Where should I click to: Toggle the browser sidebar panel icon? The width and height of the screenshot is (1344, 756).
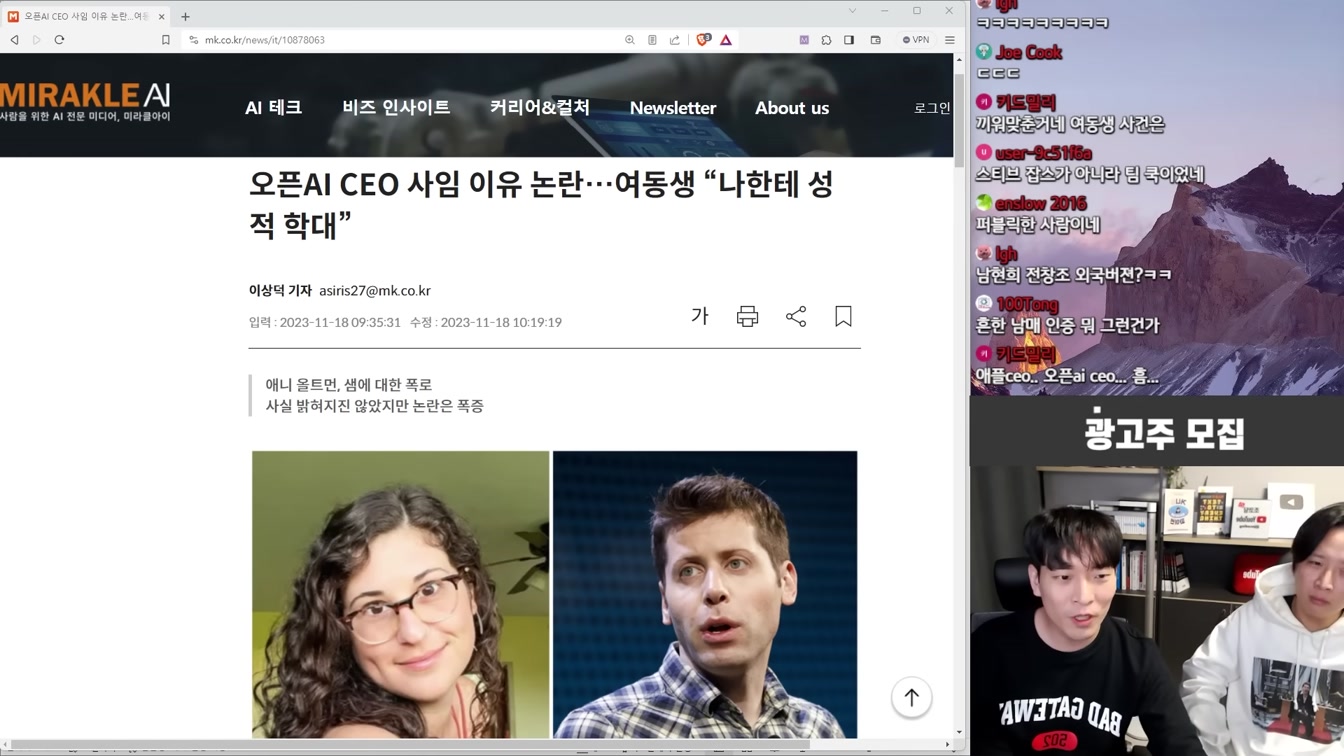tap(849, 40)
